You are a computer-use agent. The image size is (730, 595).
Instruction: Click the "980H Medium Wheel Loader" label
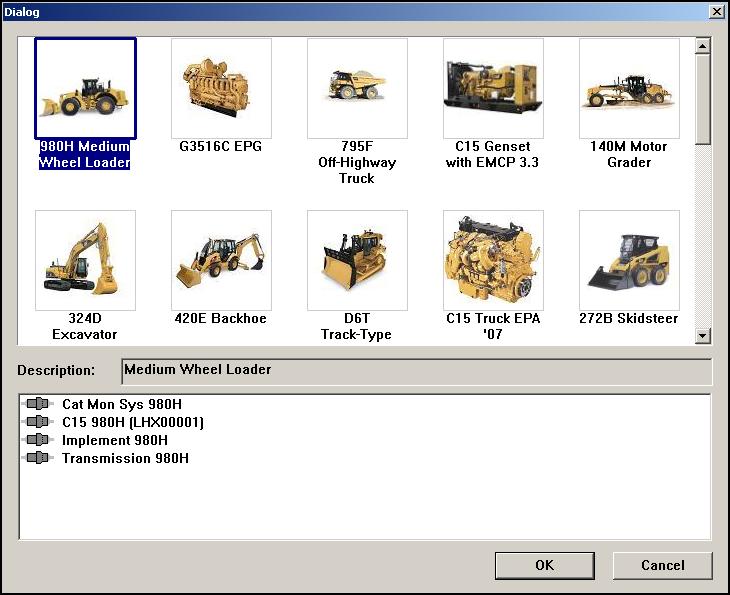point(85,154)
